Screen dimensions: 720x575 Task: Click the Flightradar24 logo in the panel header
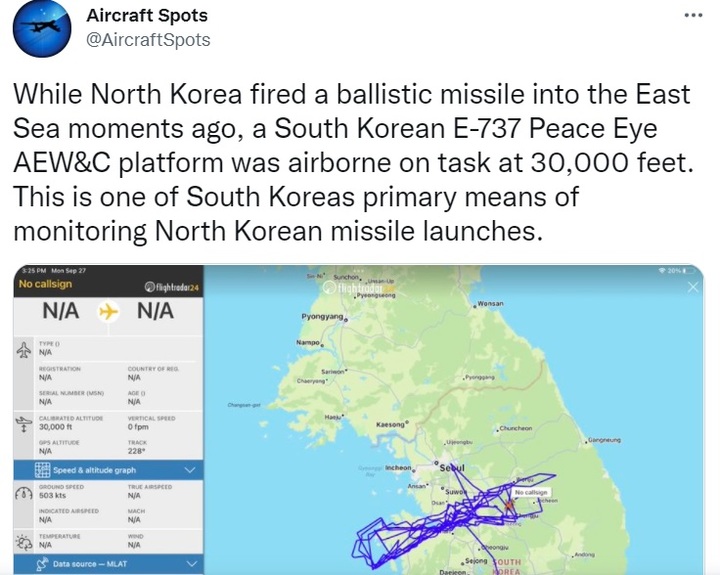170,285
